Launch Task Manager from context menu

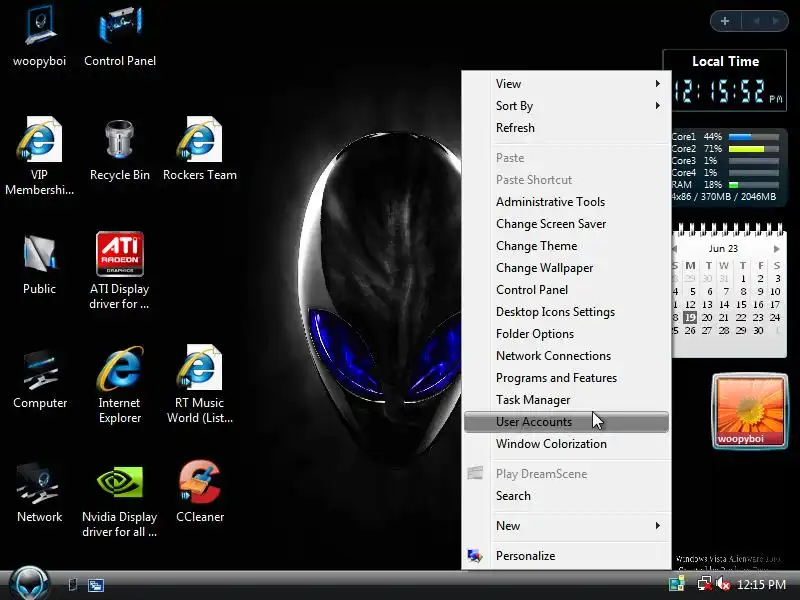click(x=566, y=399)
